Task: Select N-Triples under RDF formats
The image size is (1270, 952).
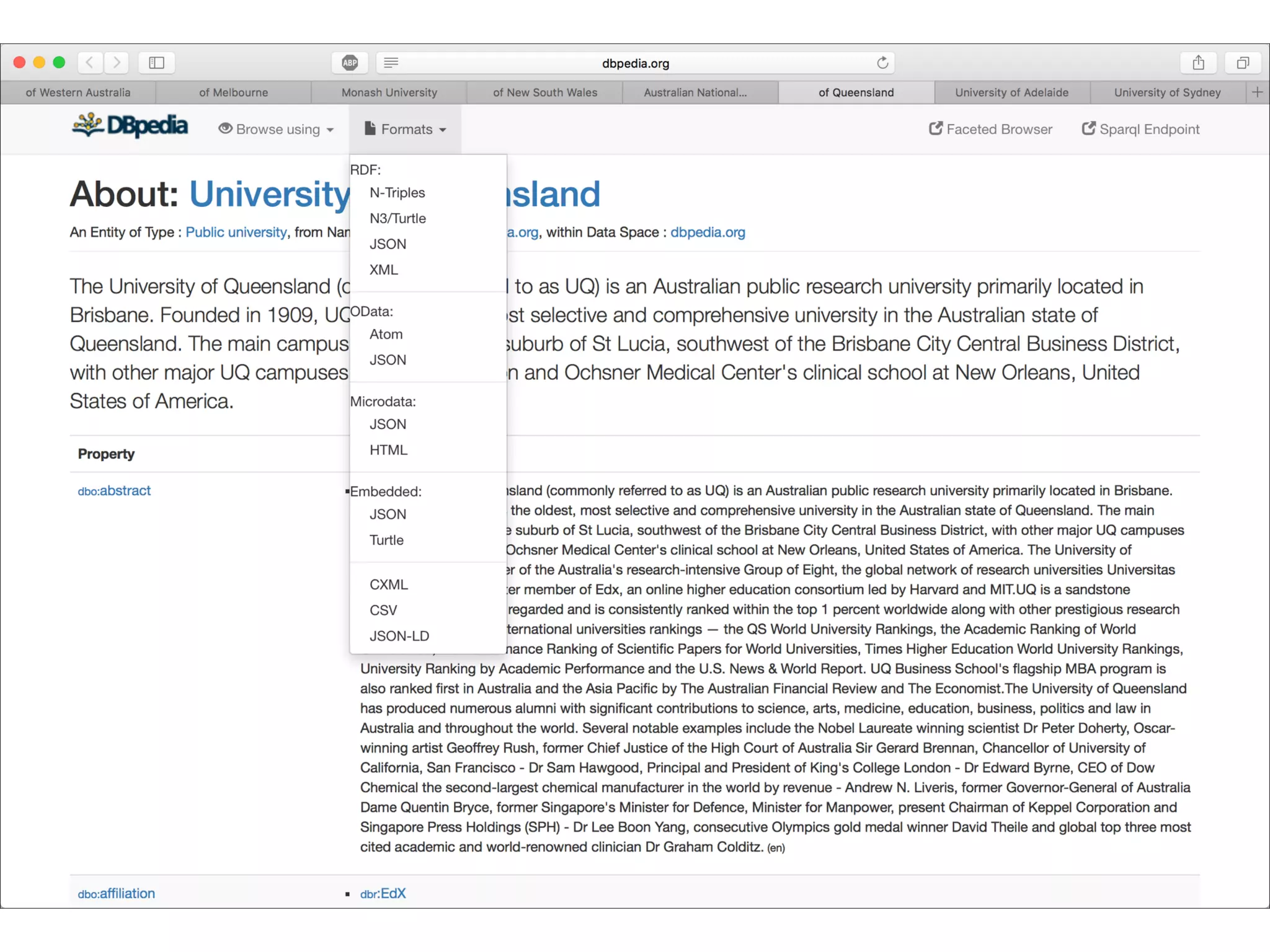Action: (397, 193)
